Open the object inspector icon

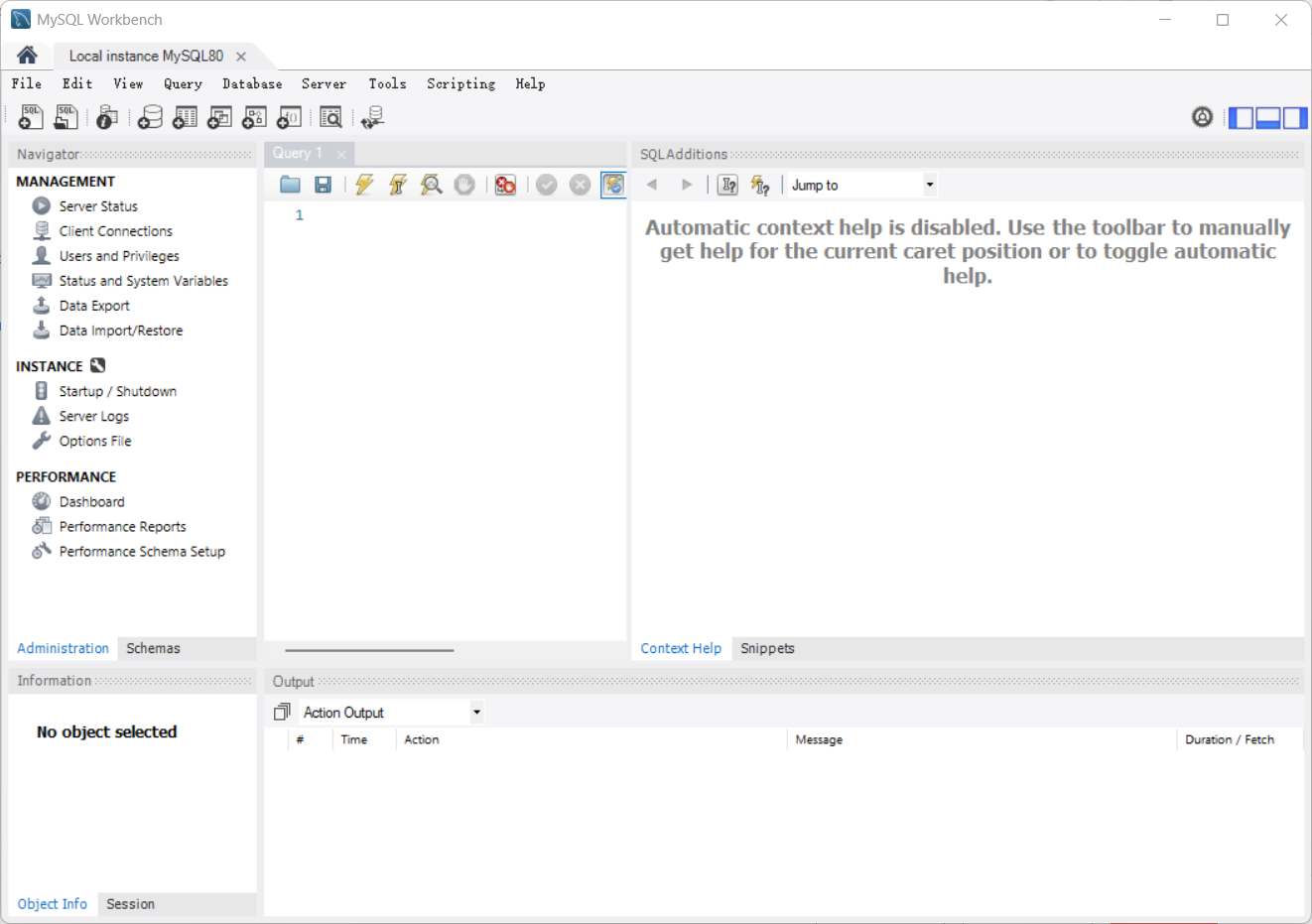pyautogui.click(x=107, y=117)
